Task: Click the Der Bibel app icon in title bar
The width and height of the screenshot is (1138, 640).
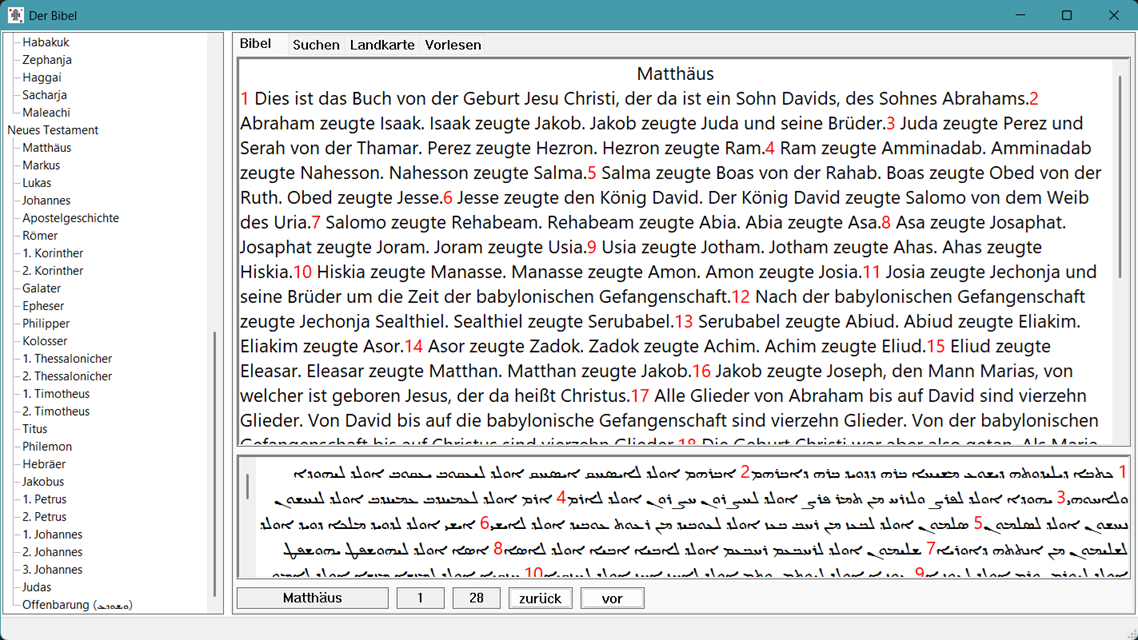Action: point(15,15)
